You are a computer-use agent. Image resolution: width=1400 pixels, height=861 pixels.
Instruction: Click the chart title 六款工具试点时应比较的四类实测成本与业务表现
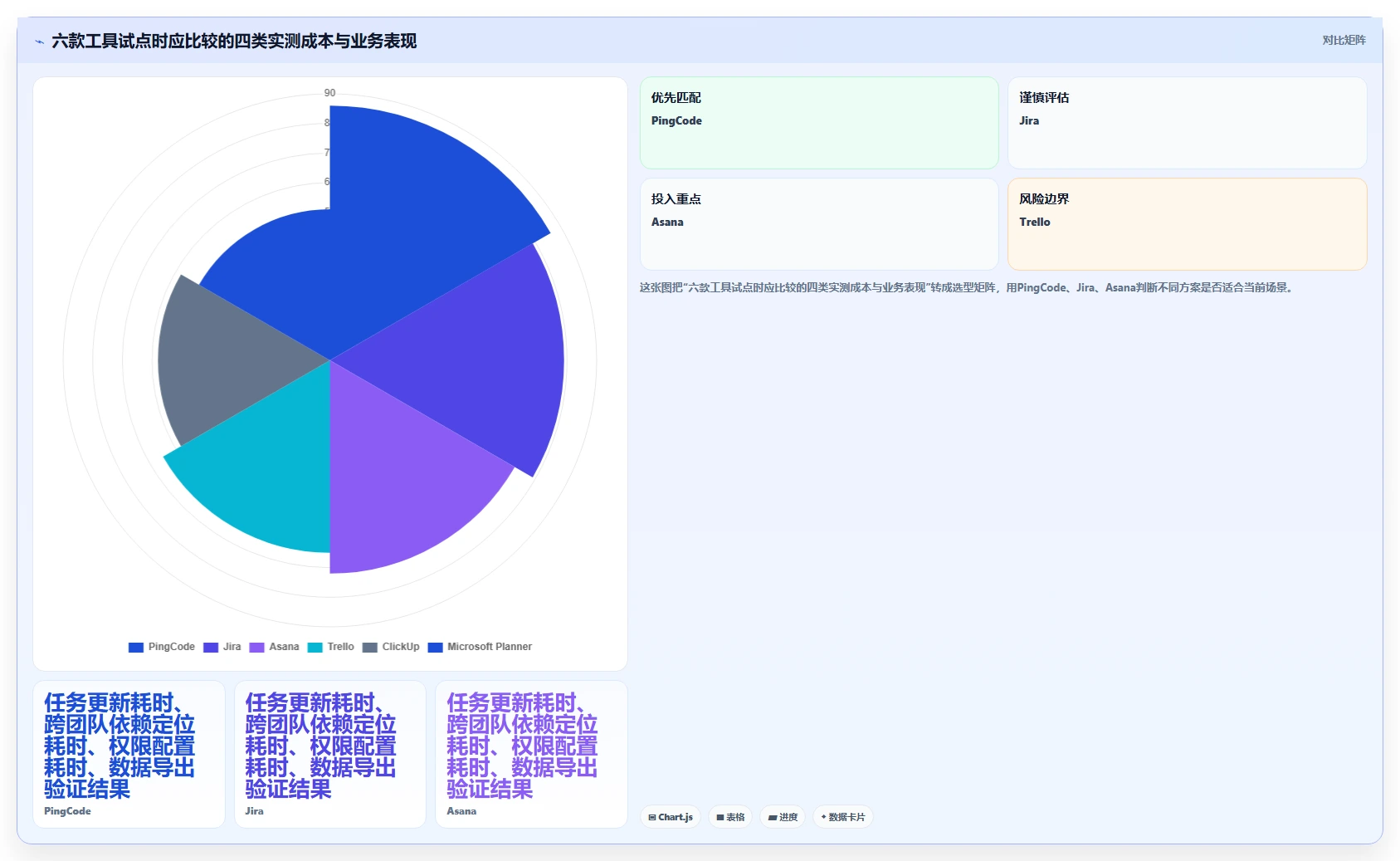point(234,41)
